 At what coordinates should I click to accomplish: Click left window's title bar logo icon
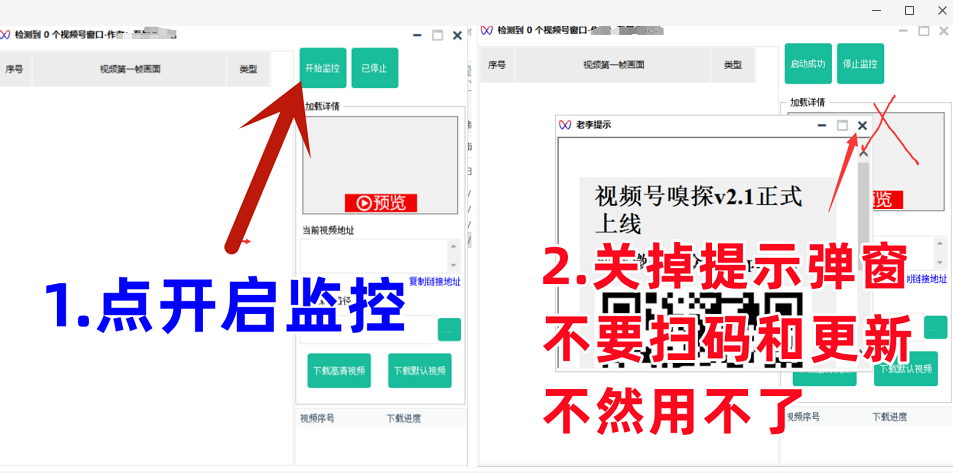point(5,35)
